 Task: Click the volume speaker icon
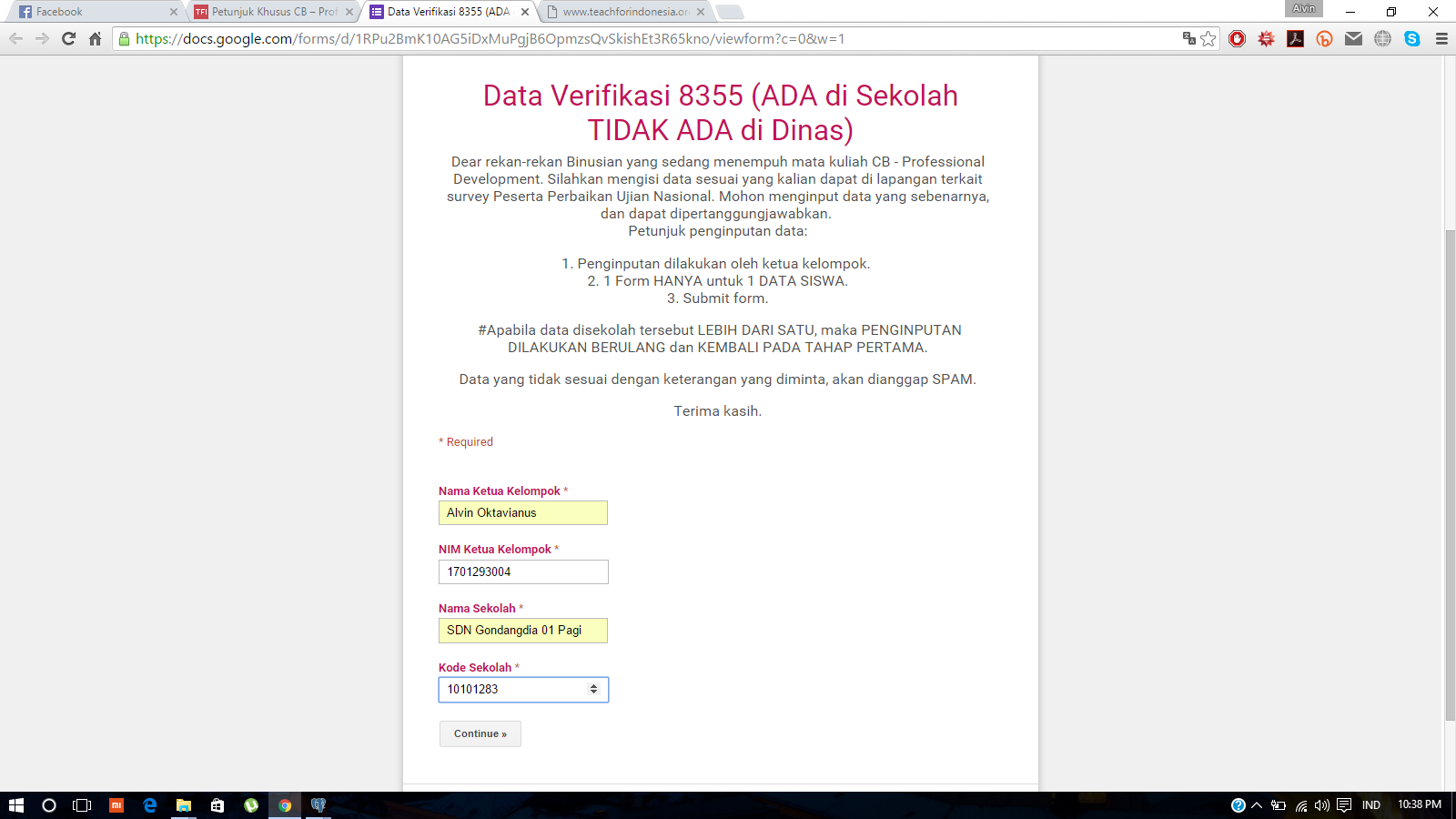[x=1322, y=805]
